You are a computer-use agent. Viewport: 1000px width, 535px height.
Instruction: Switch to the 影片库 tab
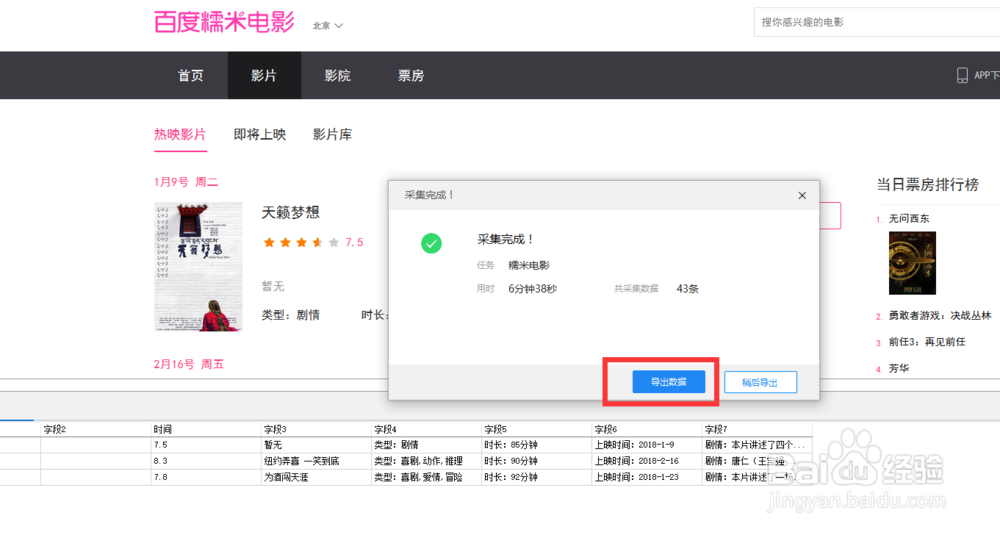click(332, 135)
